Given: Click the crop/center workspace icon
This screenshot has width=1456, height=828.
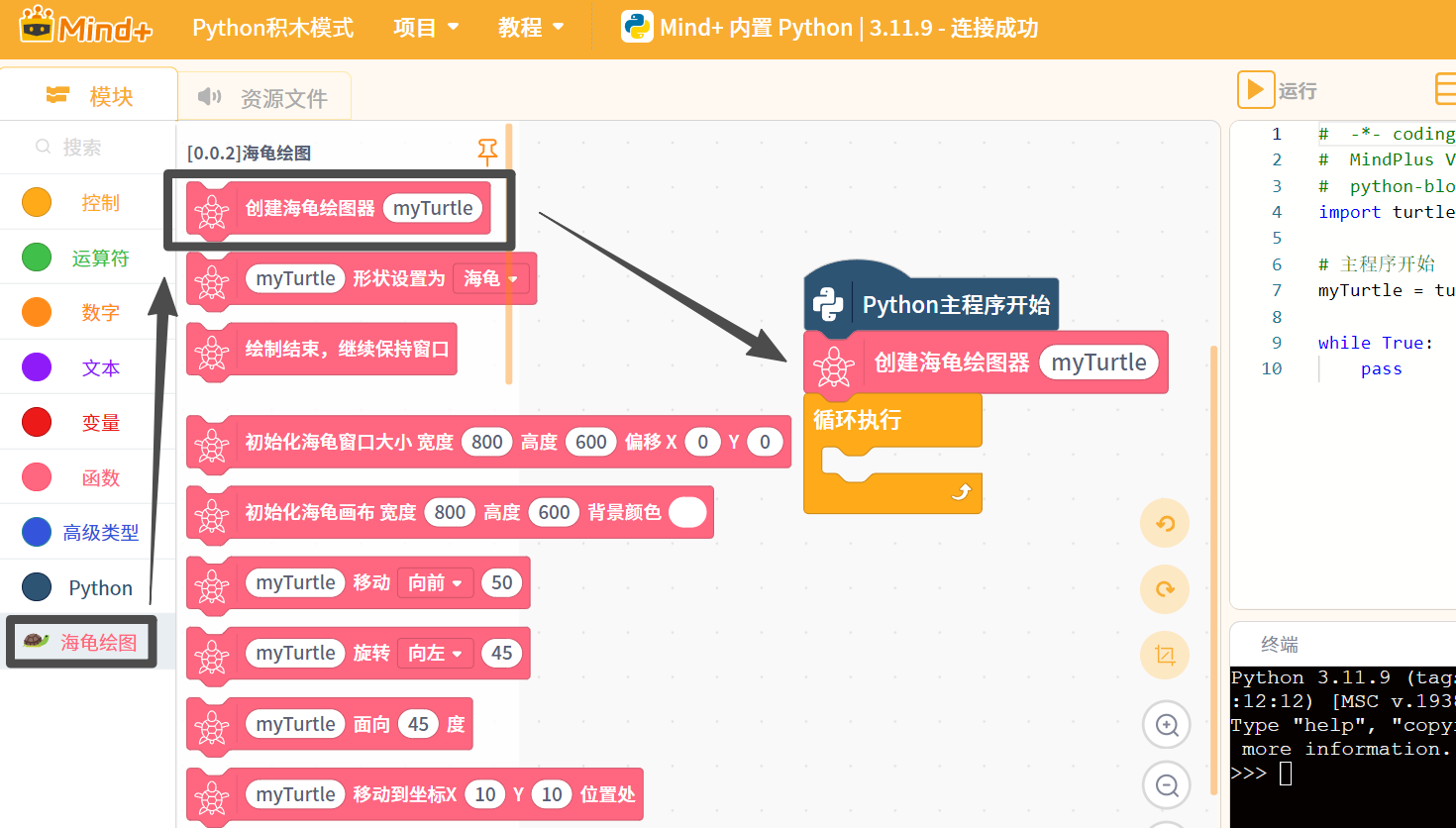Looking at the screenshot, I should (1165, 655).
